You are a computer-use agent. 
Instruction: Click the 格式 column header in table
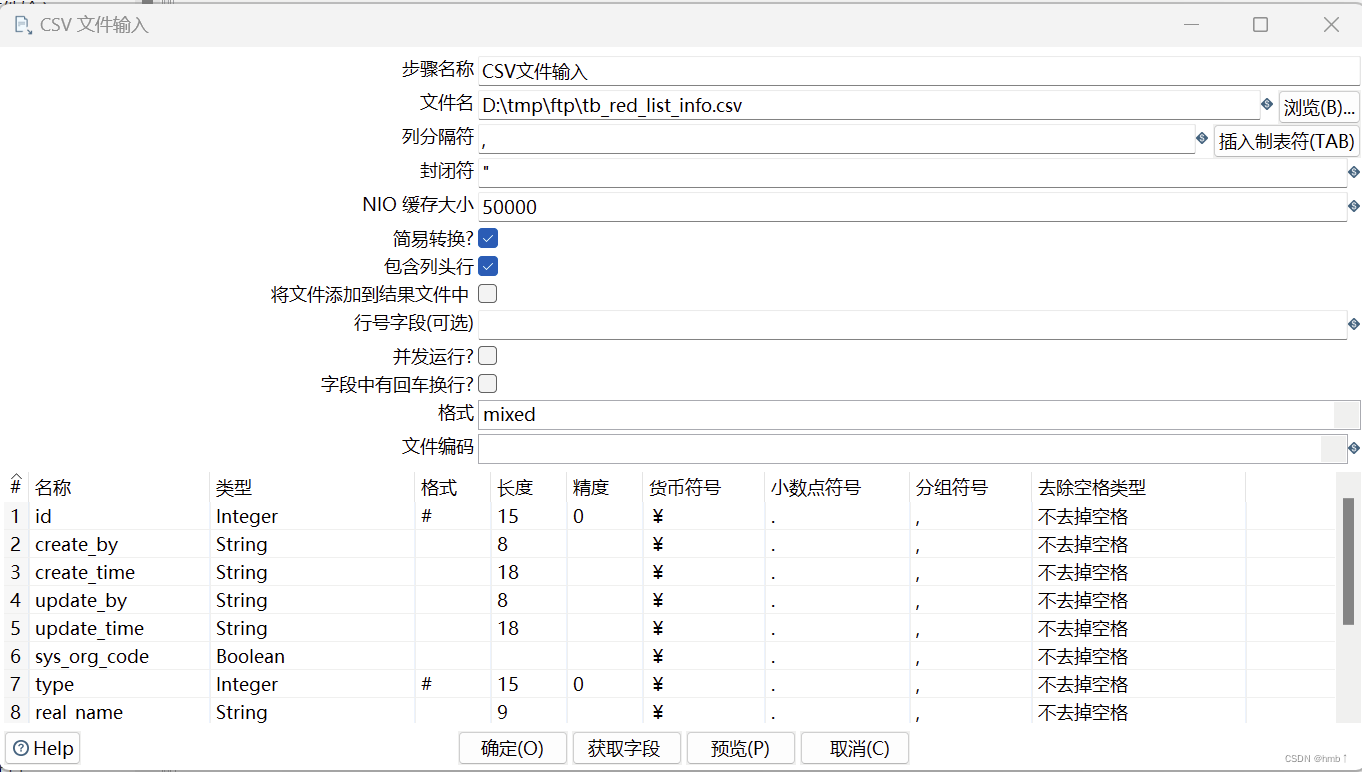coord(453,488)
